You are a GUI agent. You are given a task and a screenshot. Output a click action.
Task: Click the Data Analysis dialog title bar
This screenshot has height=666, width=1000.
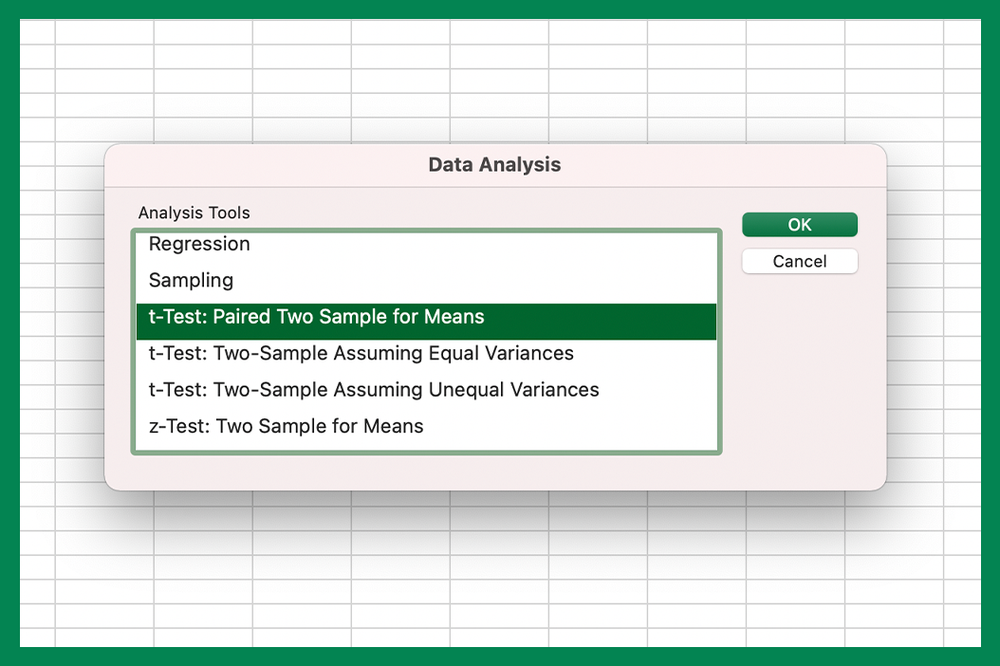(x=494, y=164)
